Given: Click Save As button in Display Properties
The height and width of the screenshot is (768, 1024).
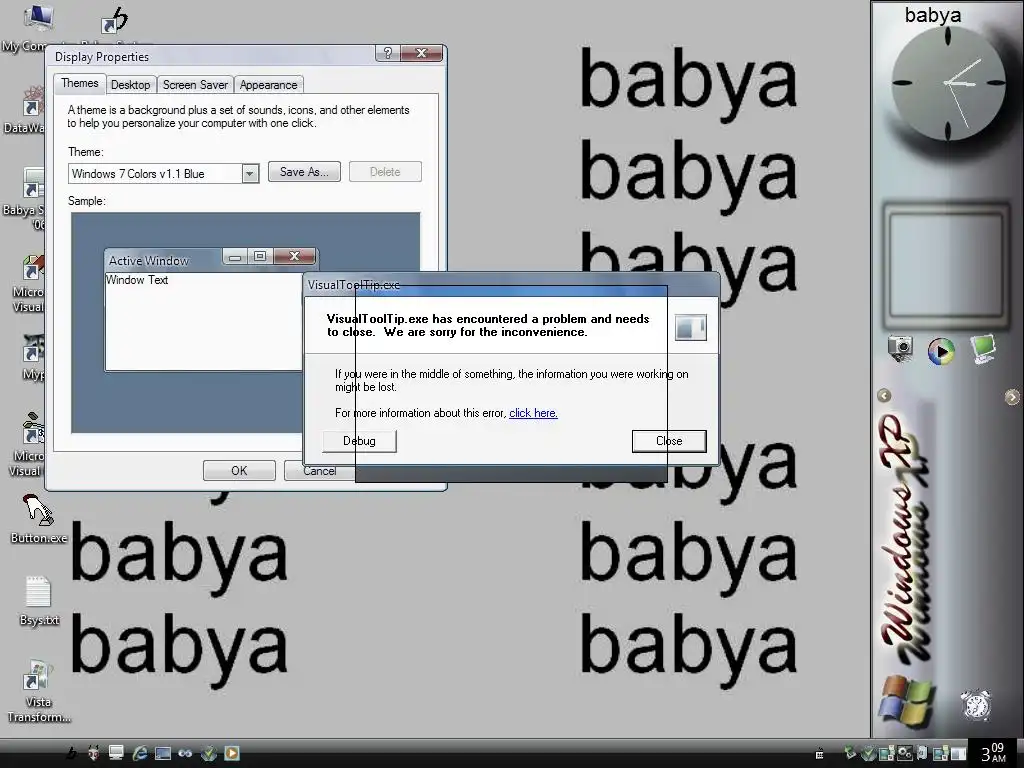Looking at the screenshot, I should pos(304,172).
